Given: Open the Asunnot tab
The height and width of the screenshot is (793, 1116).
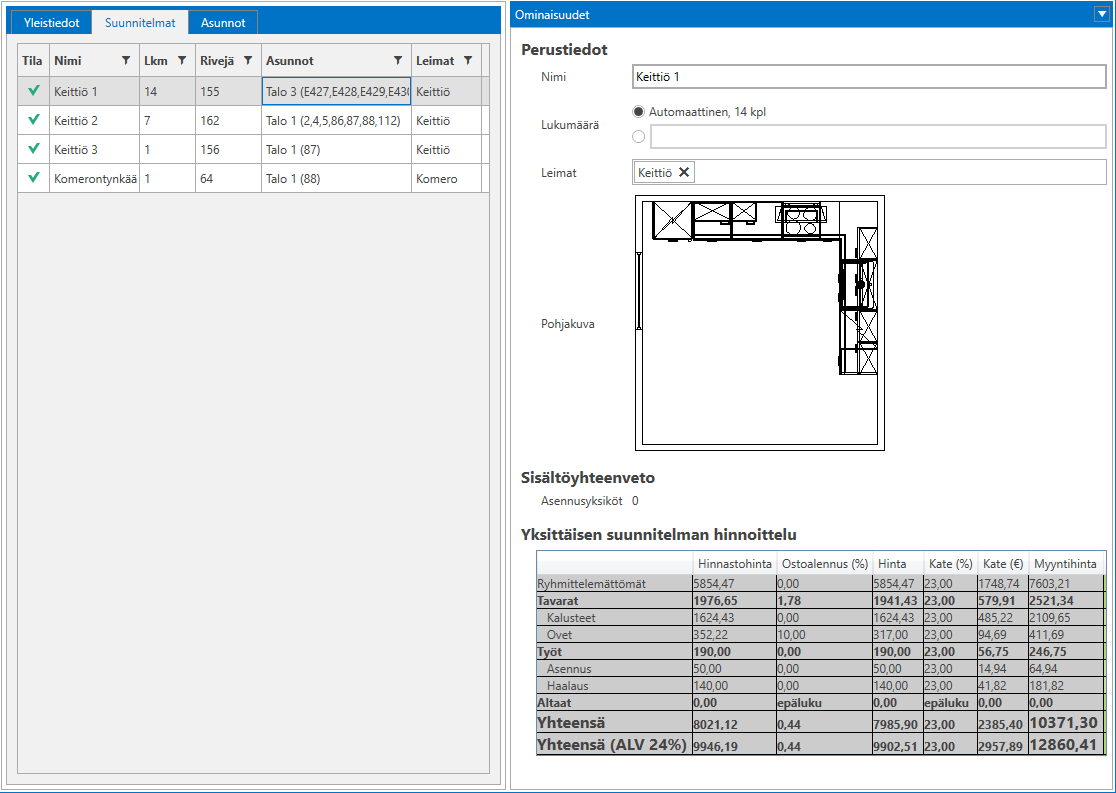Looking at the screenshot, I should click(x=223, y=23).
